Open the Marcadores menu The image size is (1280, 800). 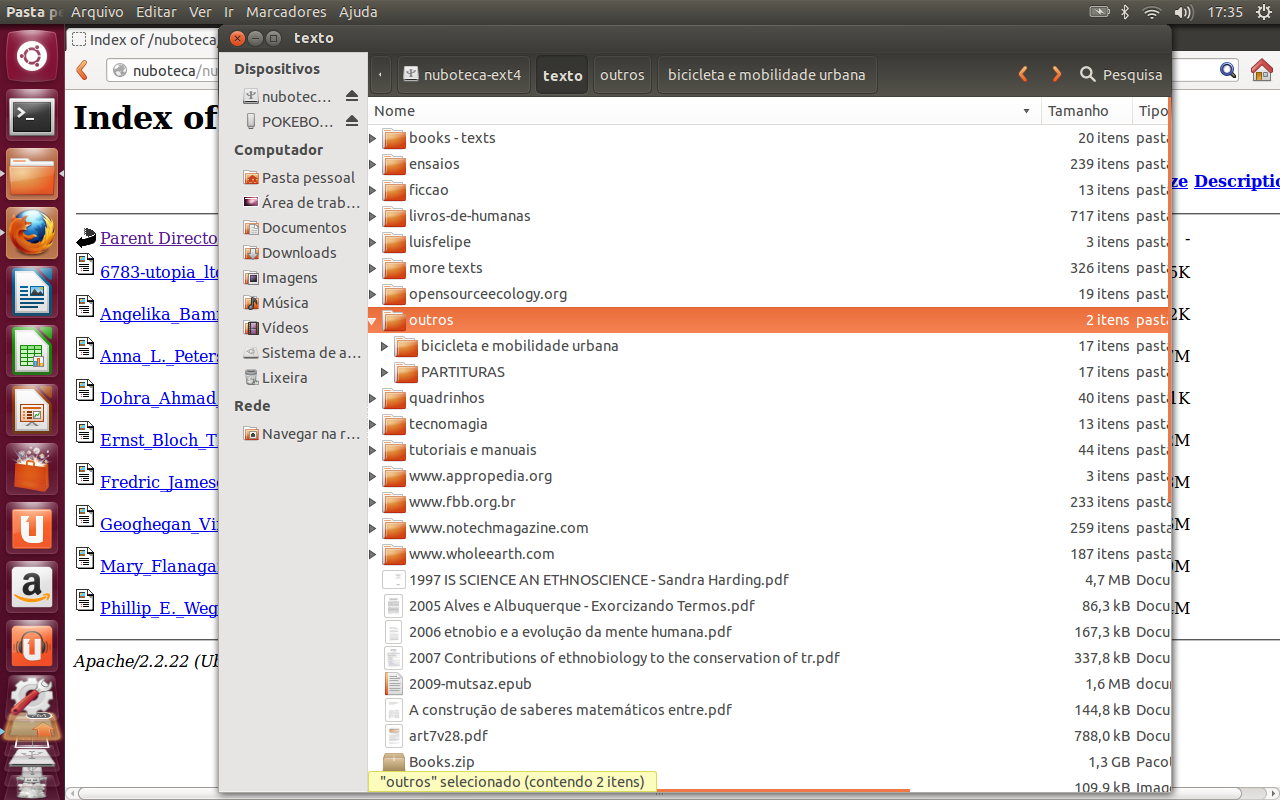(x=286, y=12)
